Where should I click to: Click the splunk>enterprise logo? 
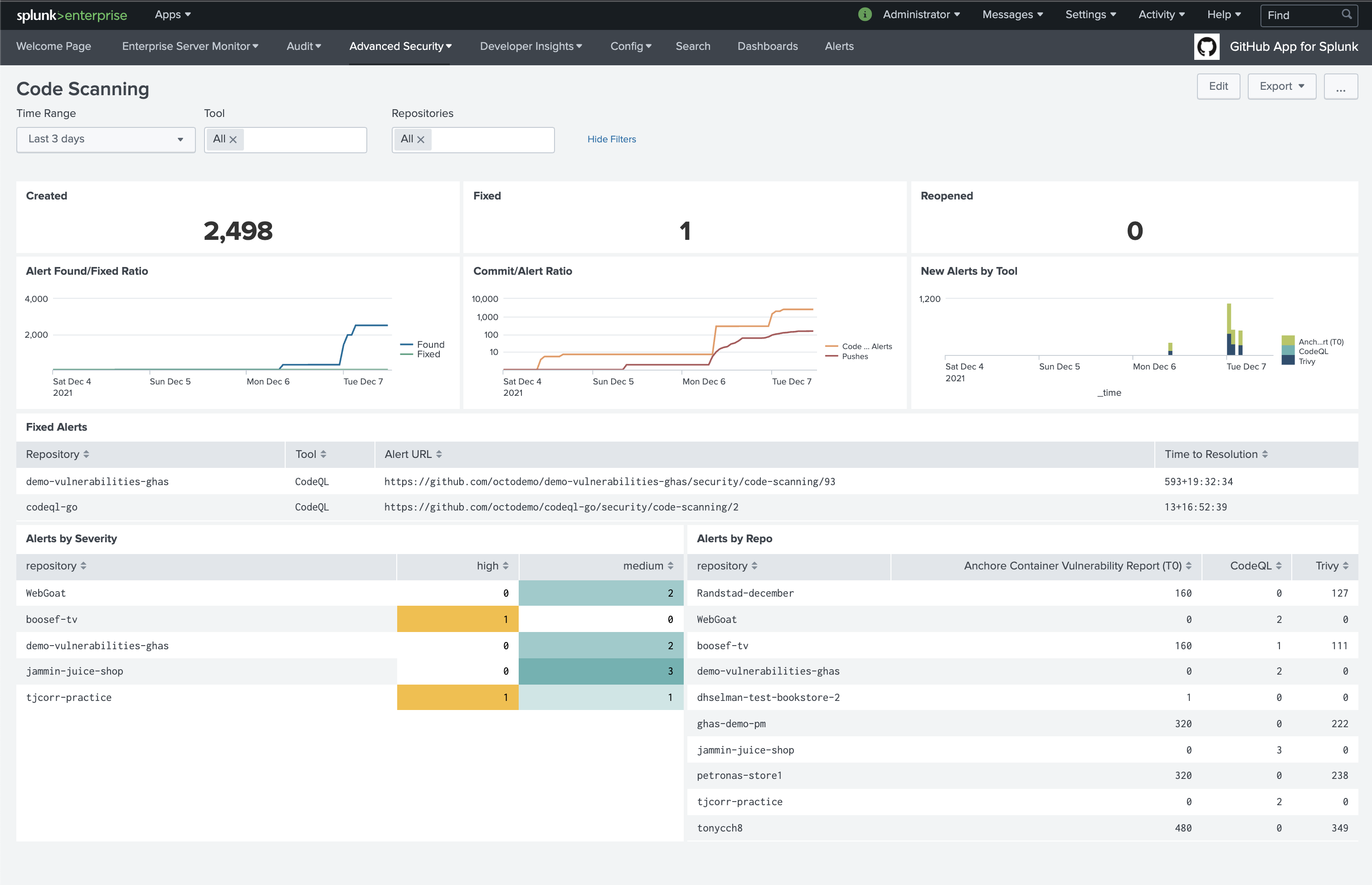pos(72,15)
